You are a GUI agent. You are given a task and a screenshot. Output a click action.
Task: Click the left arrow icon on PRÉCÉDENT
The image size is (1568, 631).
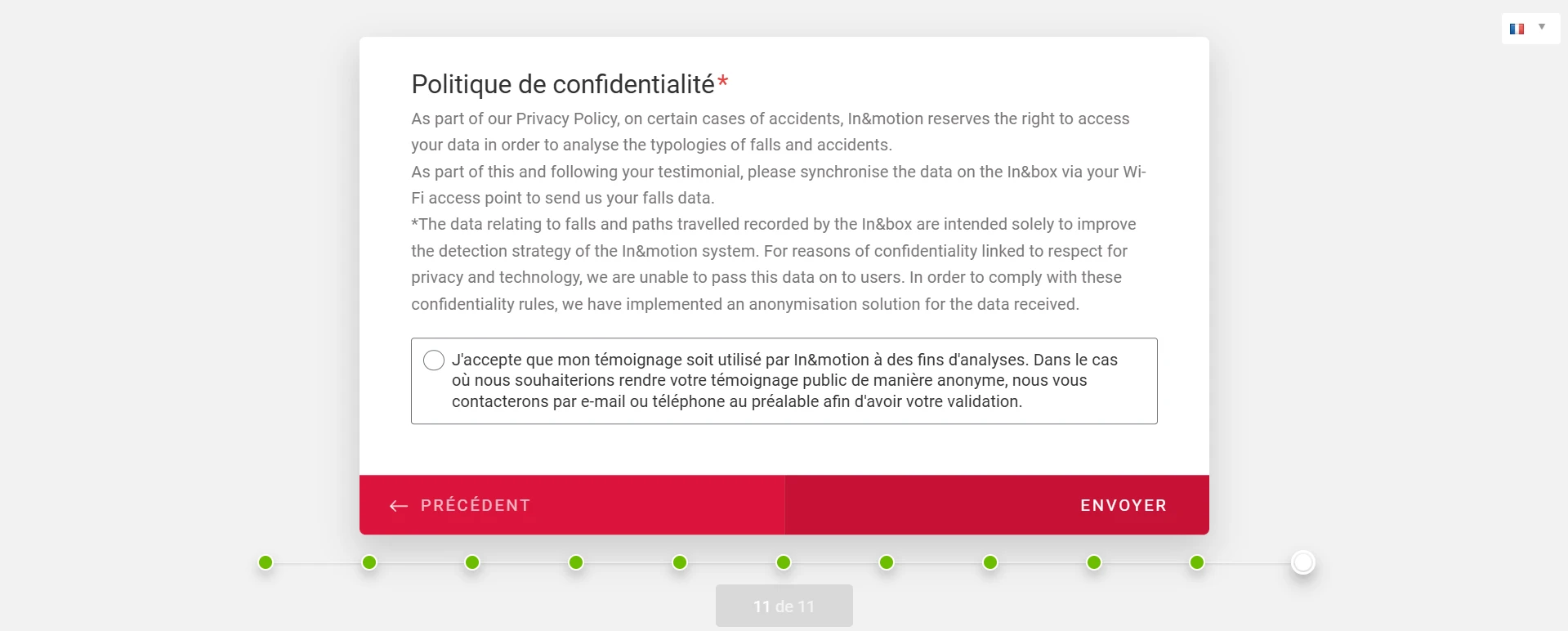398,505
